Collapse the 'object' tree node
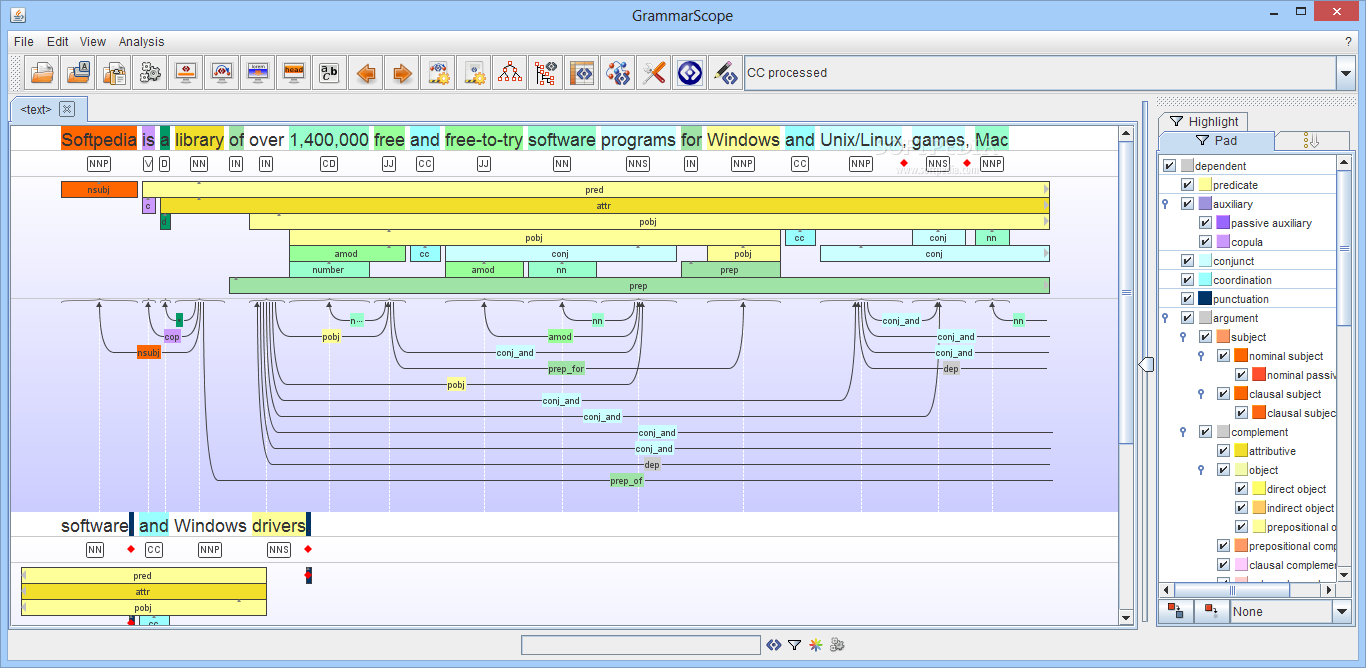 click(1201, 470)
